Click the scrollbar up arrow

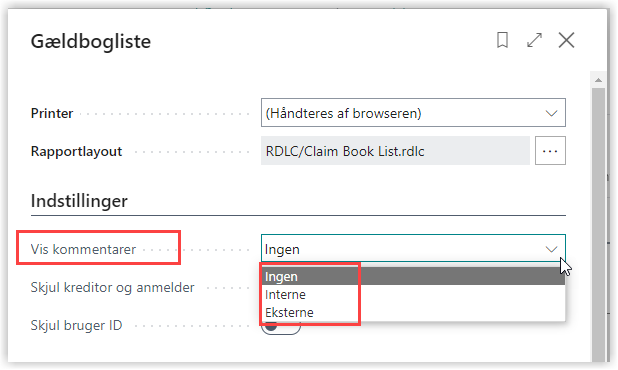[x=598, y=80]
